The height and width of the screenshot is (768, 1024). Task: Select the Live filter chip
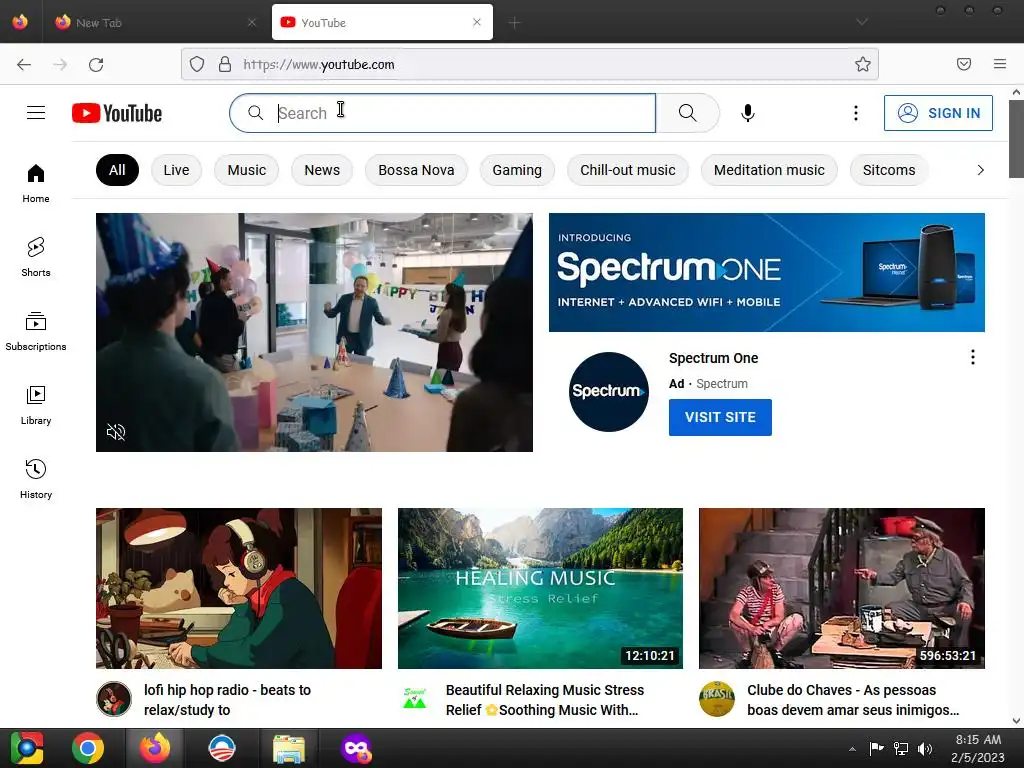pyautogui.click(x=176, y=170)
